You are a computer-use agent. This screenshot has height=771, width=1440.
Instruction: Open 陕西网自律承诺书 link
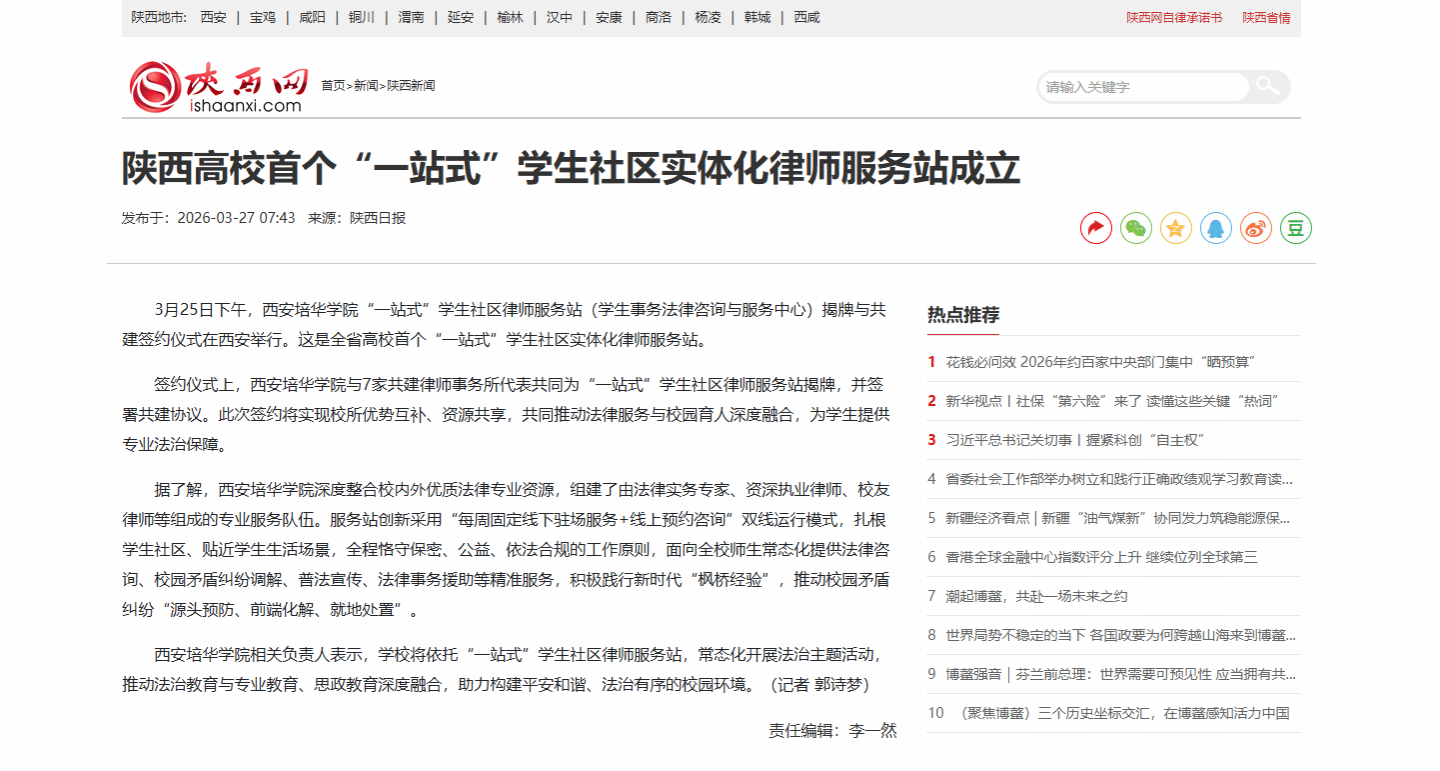(1174, 18)
